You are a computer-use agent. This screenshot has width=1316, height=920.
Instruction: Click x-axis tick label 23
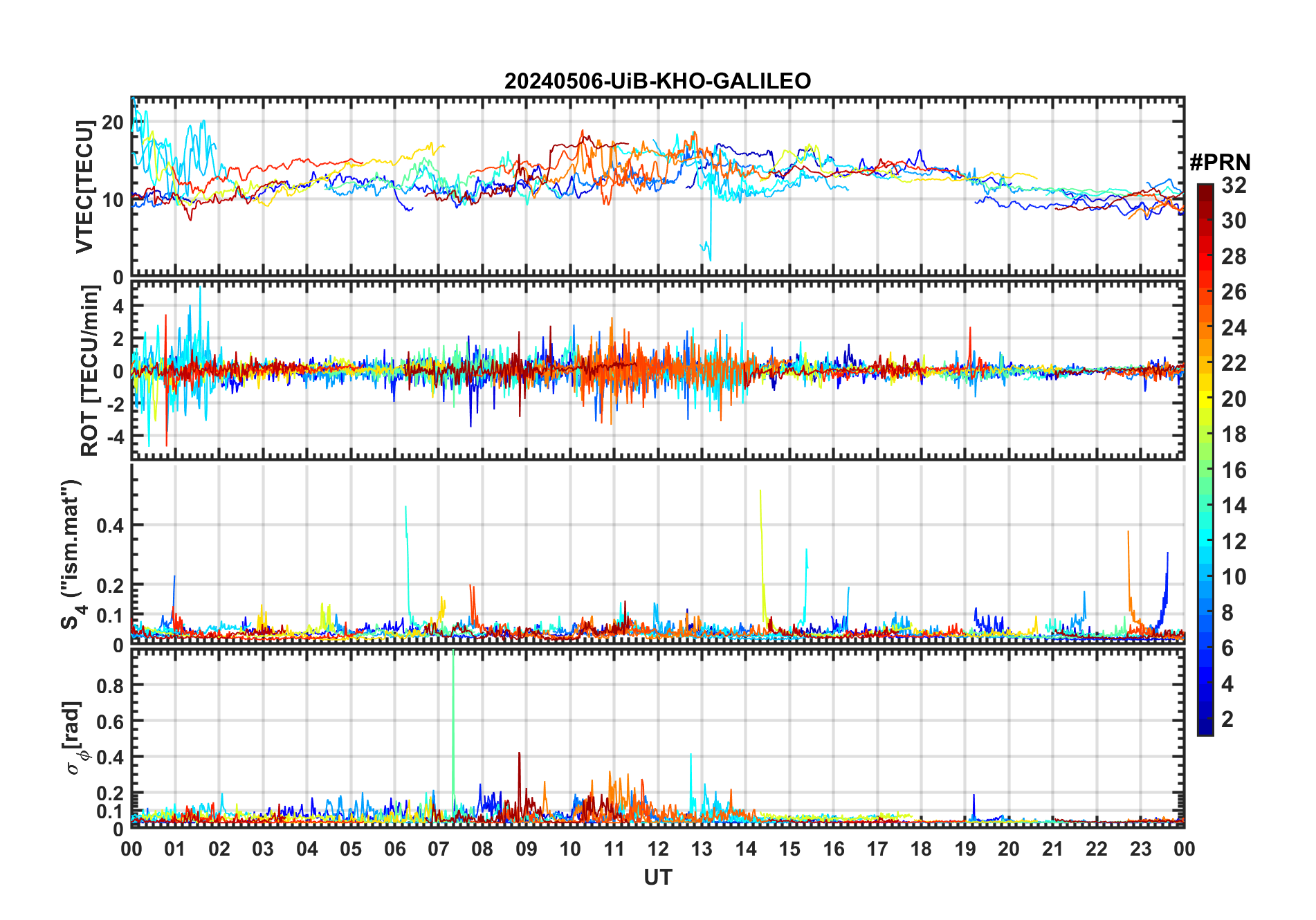pyautogui.click(x=1140, y=849)
